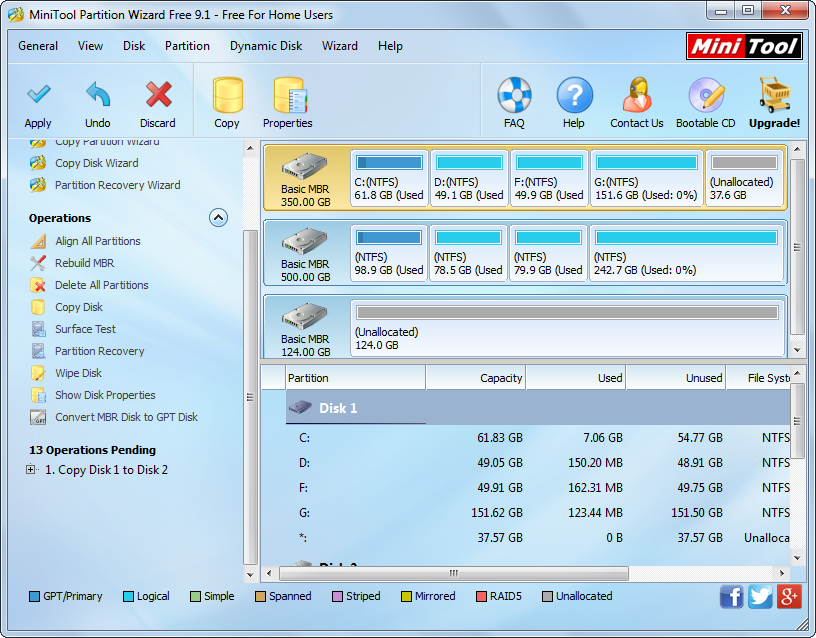This screenshot has width=816, height=638.
Task: Select the 98.9 GB NTFS partition block
Action: click(389, 253)
